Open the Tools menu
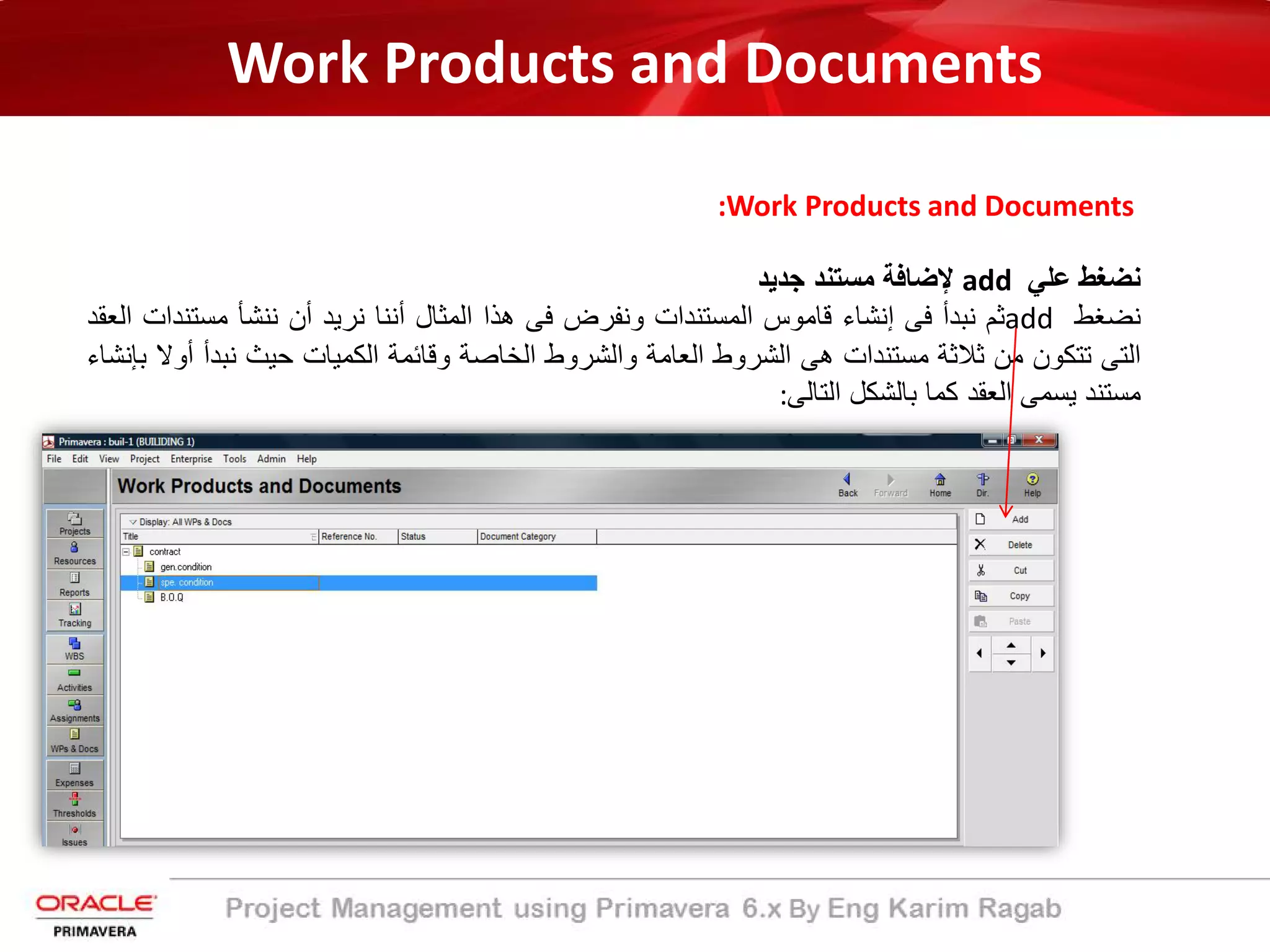Image resolution: width=1270 pixels, height=952 pixels. coord(234,459)
